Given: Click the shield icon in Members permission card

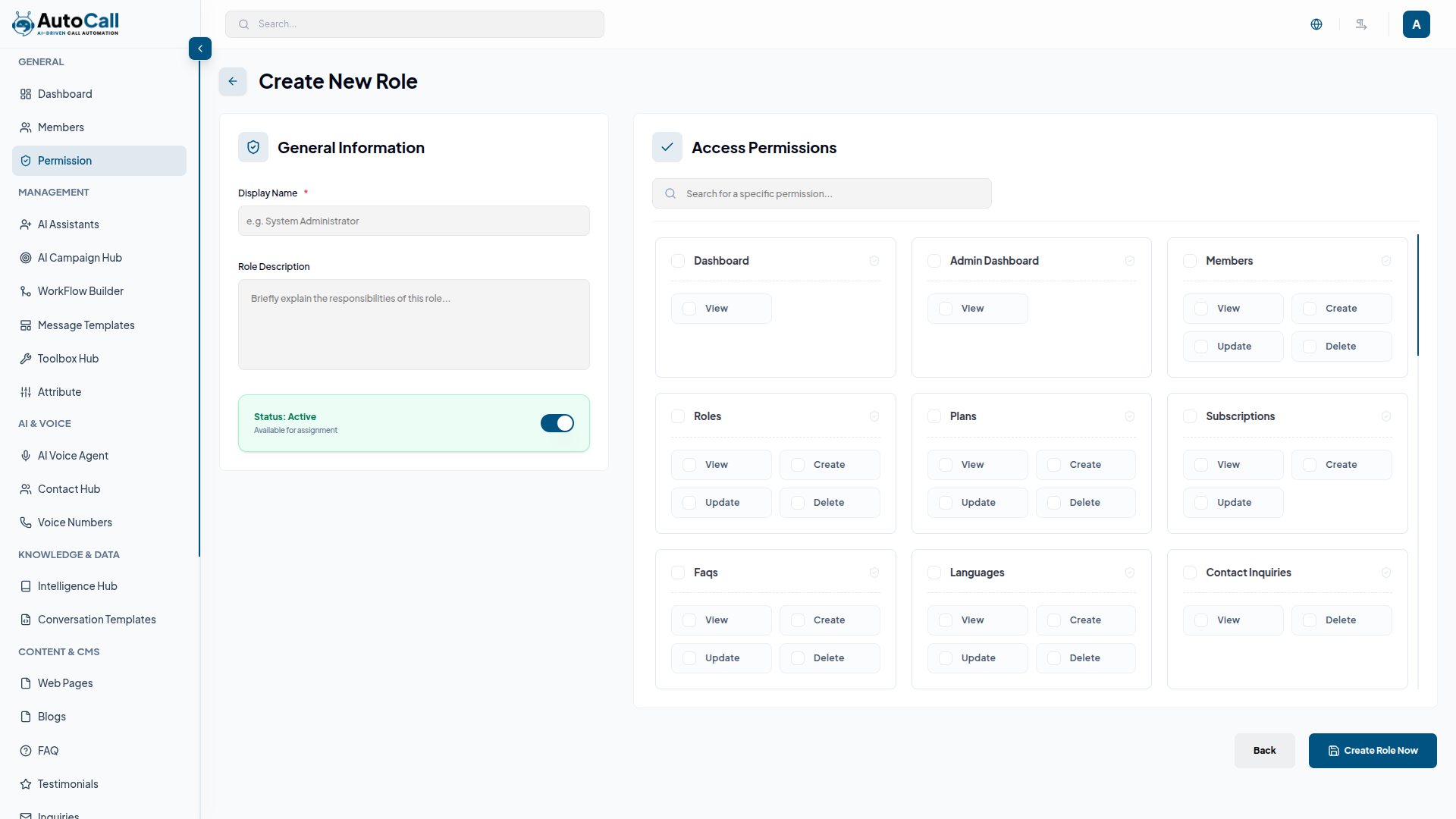Looking at the screenshot, I should (1386, 261).
